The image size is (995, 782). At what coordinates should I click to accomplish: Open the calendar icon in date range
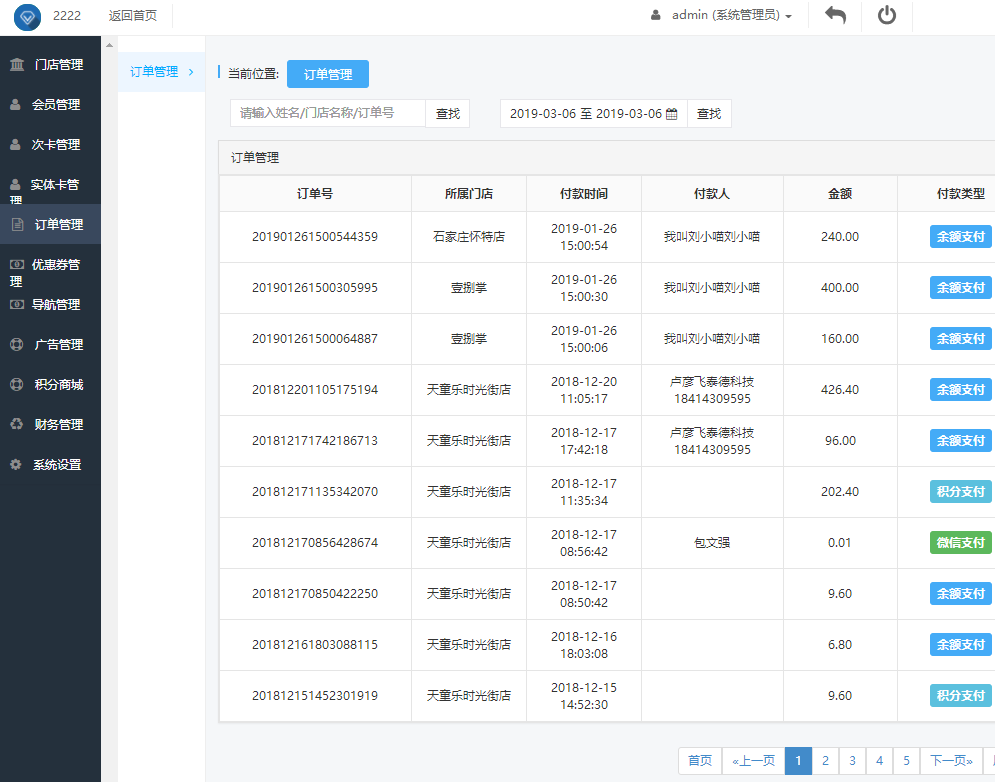pos(671,114)
